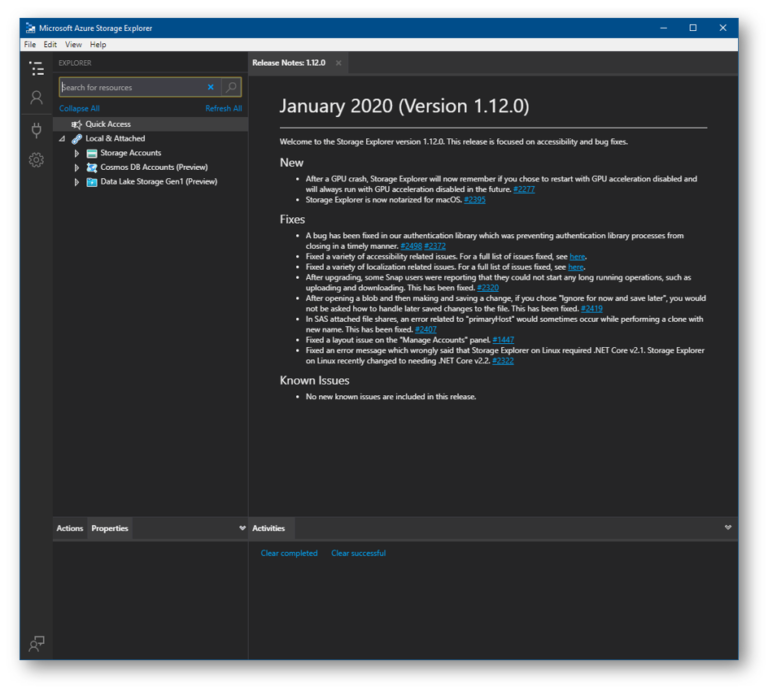This screenshot has height=687, width=768.
Task: Click the Send Feedback icon at bottom
Action: pyautogui.click(x=37, y=643)
